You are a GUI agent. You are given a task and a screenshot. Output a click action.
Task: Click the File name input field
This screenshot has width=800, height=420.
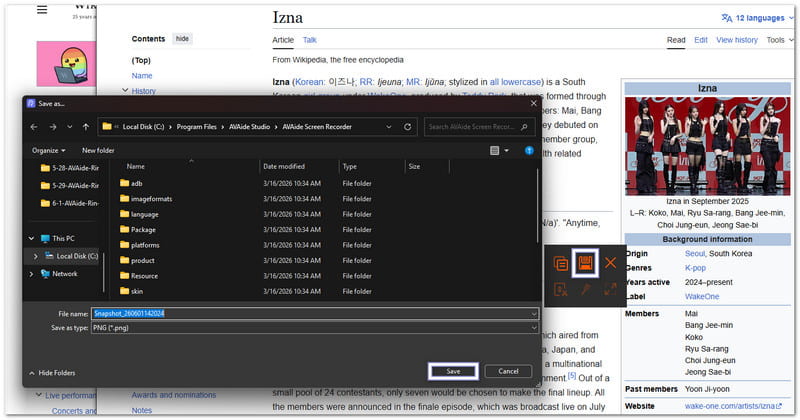click(315, 313)
